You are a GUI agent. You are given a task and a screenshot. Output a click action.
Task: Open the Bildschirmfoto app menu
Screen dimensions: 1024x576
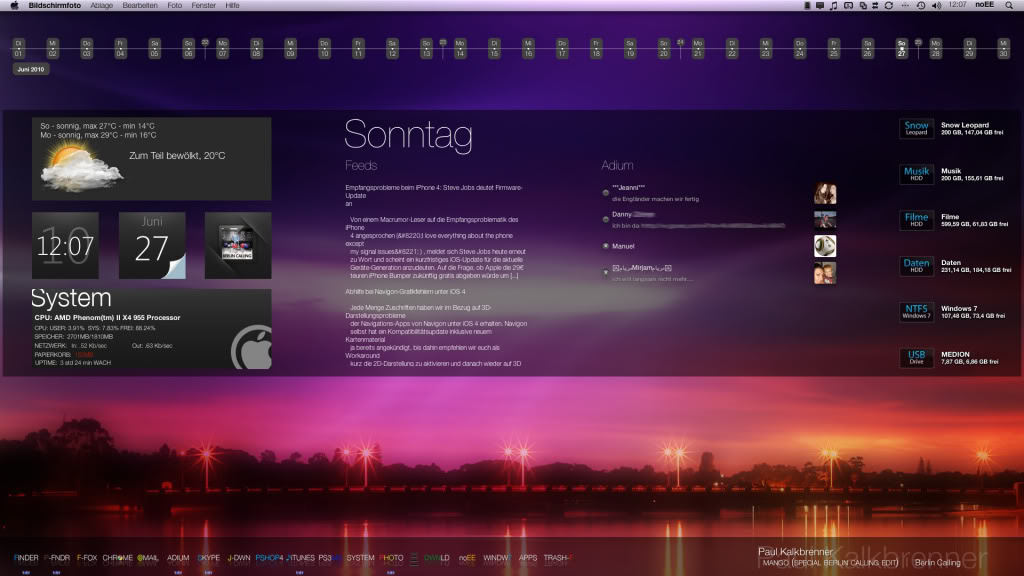tap(55, 5)
